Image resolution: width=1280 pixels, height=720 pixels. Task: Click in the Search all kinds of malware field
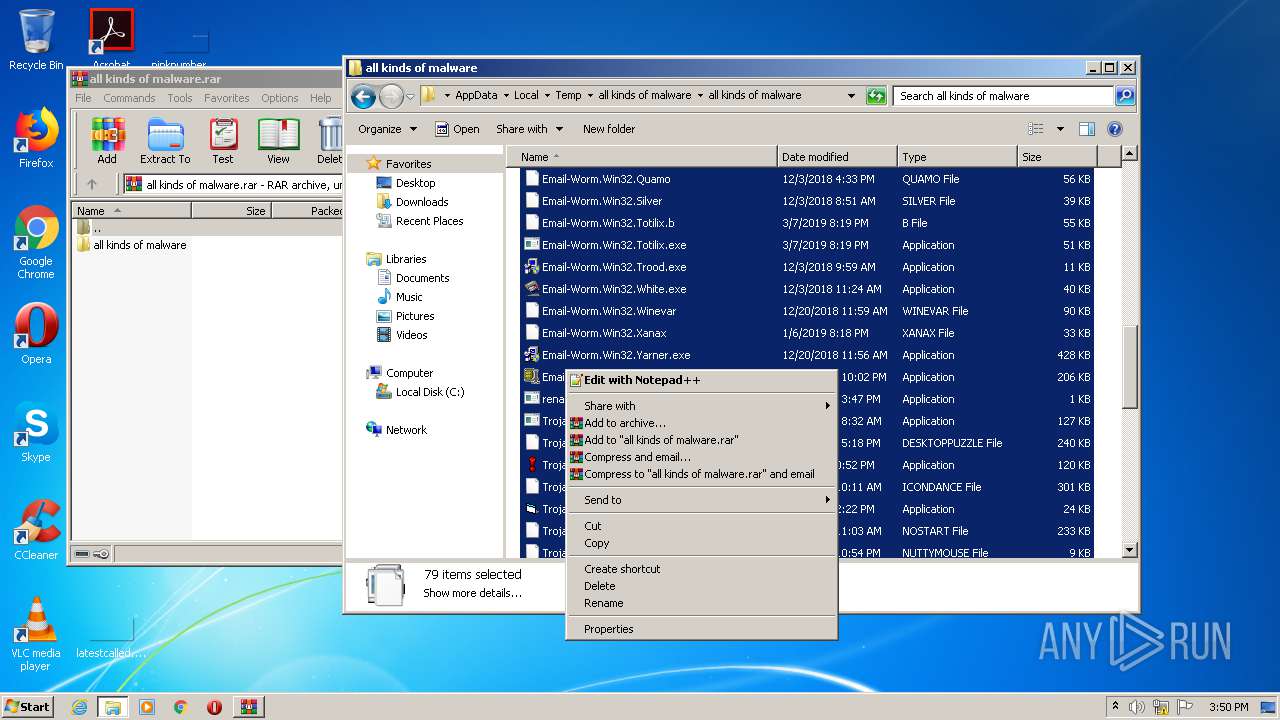pos(1003,96)
